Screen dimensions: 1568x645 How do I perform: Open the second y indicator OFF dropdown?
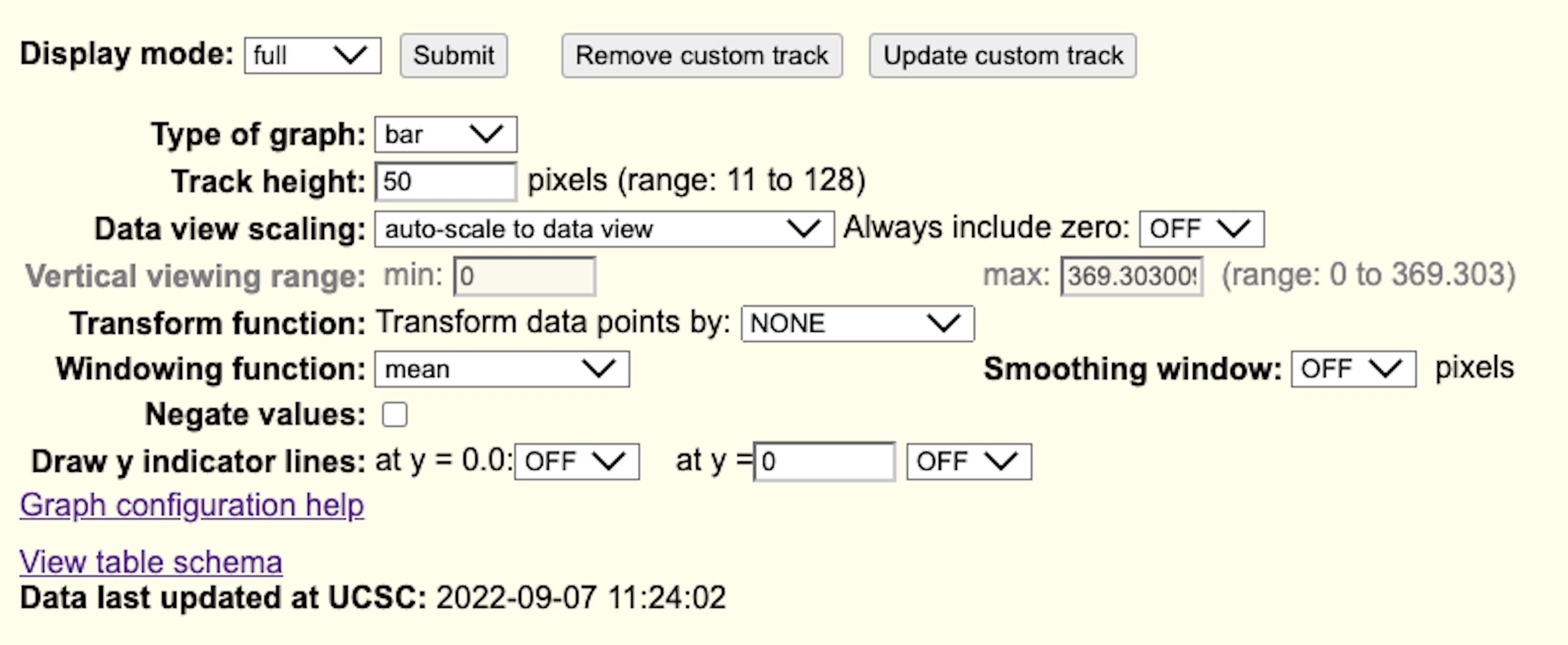coord(969,462)
